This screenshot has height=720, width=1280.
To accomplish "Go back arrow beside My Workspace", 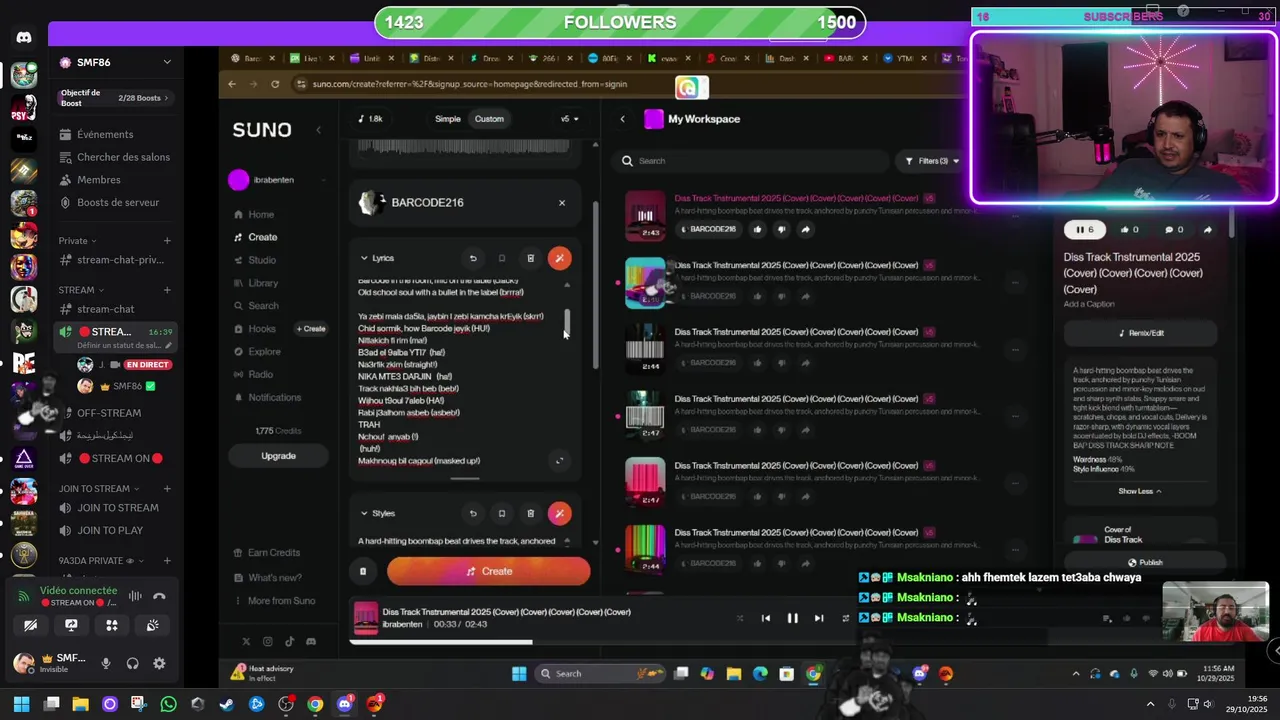I will click(x=622, y=119).
